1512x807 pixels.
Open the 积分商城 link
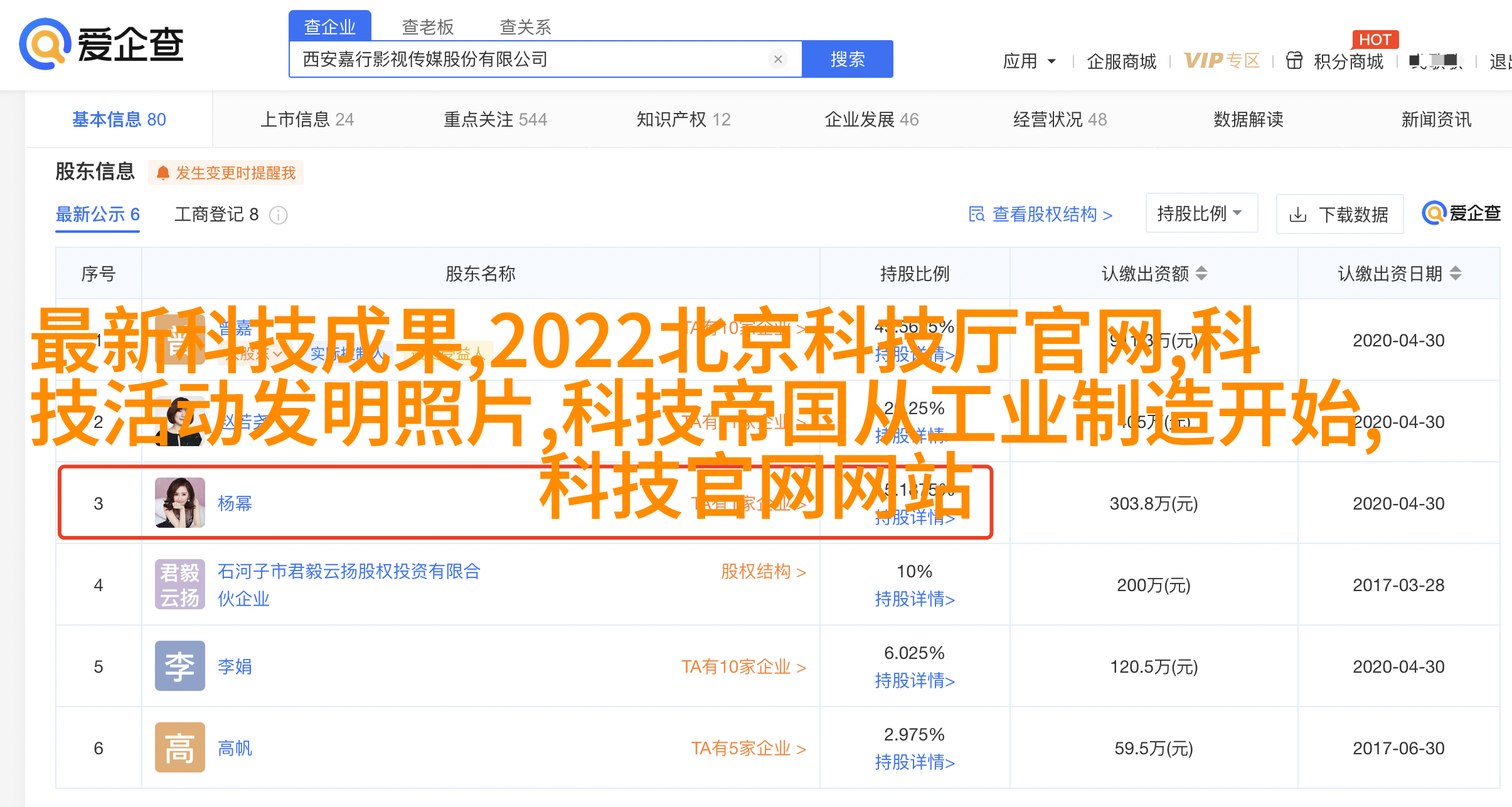click(x=1349, y=61)
